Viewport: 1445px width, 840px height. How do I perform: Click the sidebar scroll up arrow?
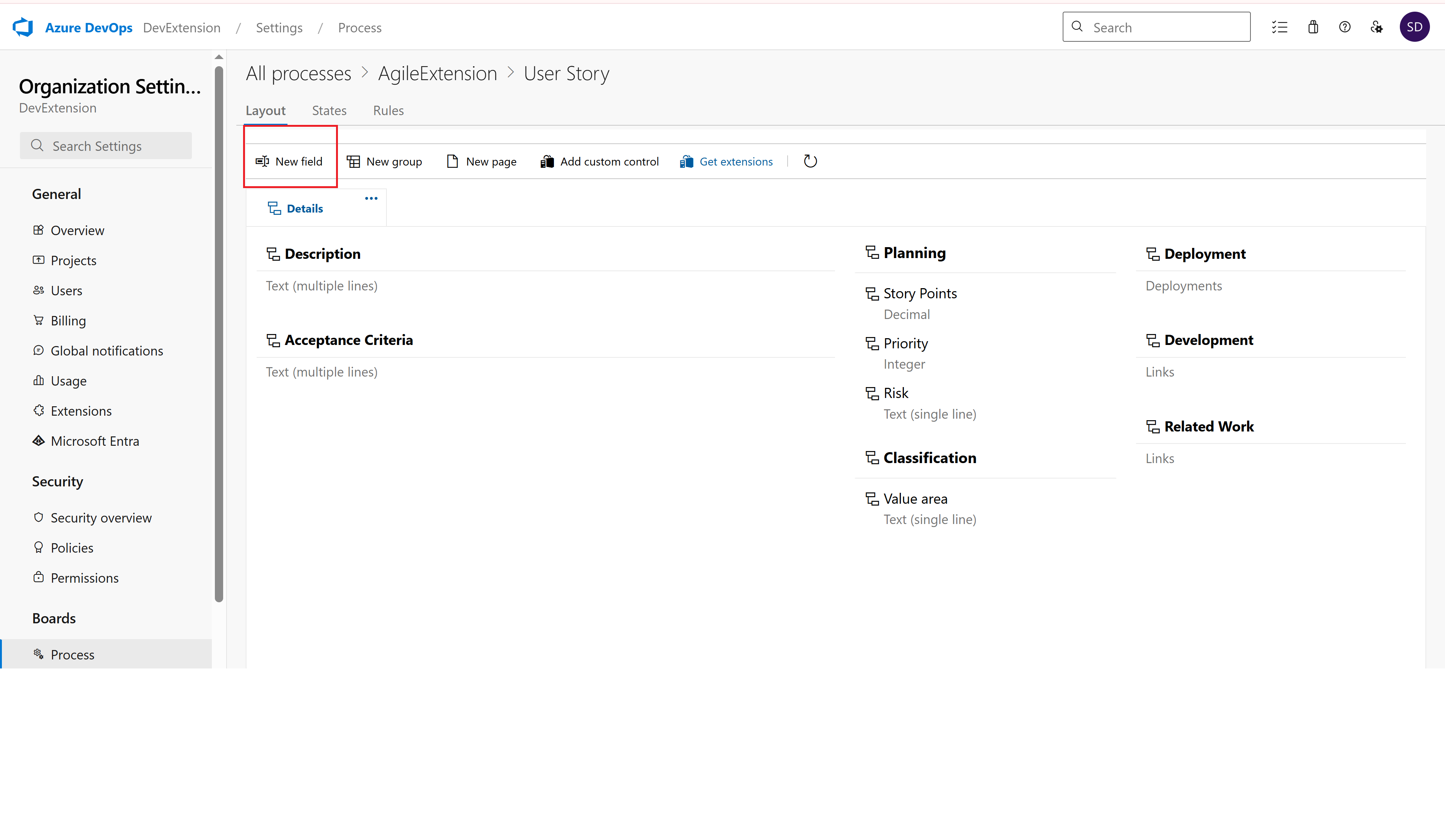(219, 57)
